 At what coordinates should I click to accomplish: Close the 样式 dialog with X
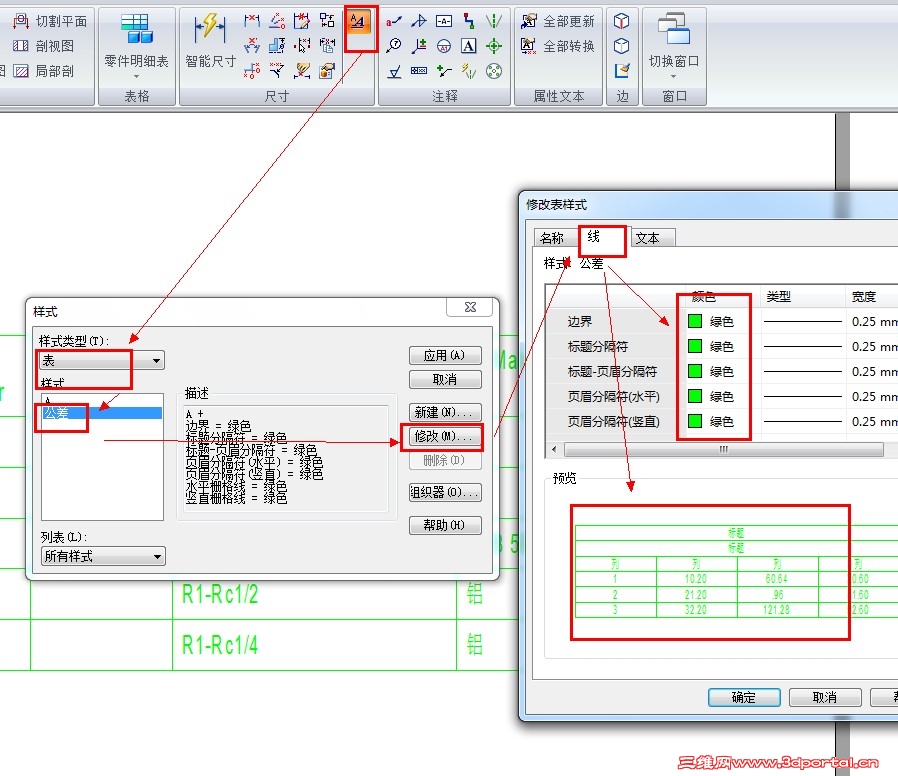[470, 307]
